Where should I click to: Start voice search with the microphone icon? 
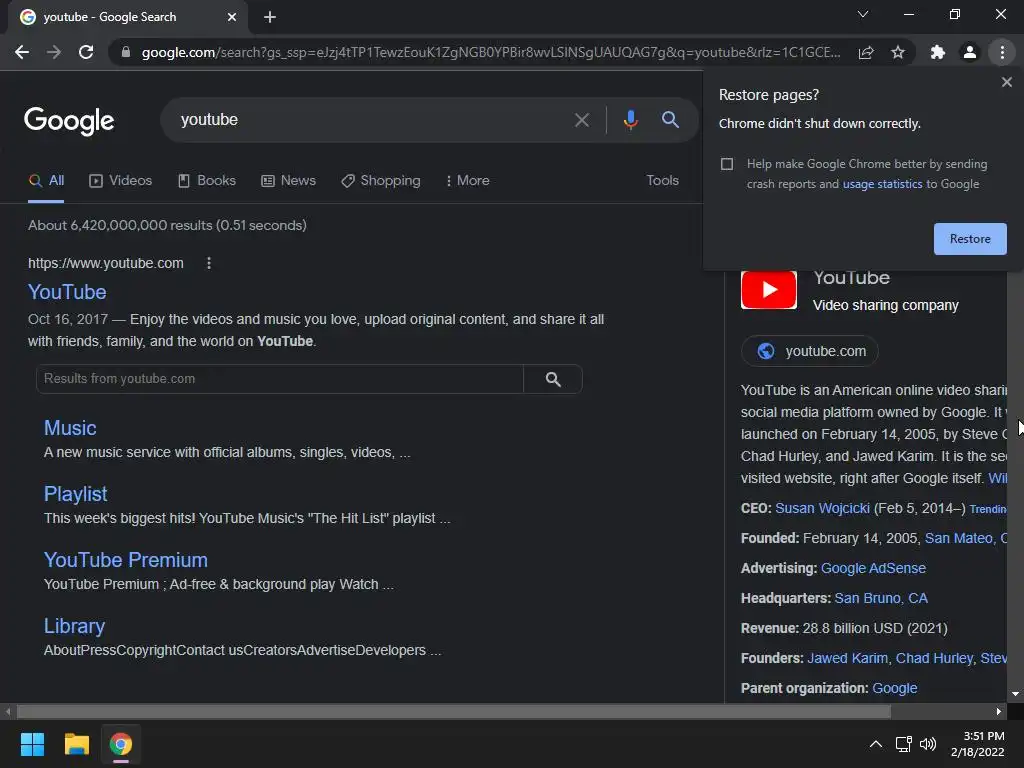[x=630, y=120]
